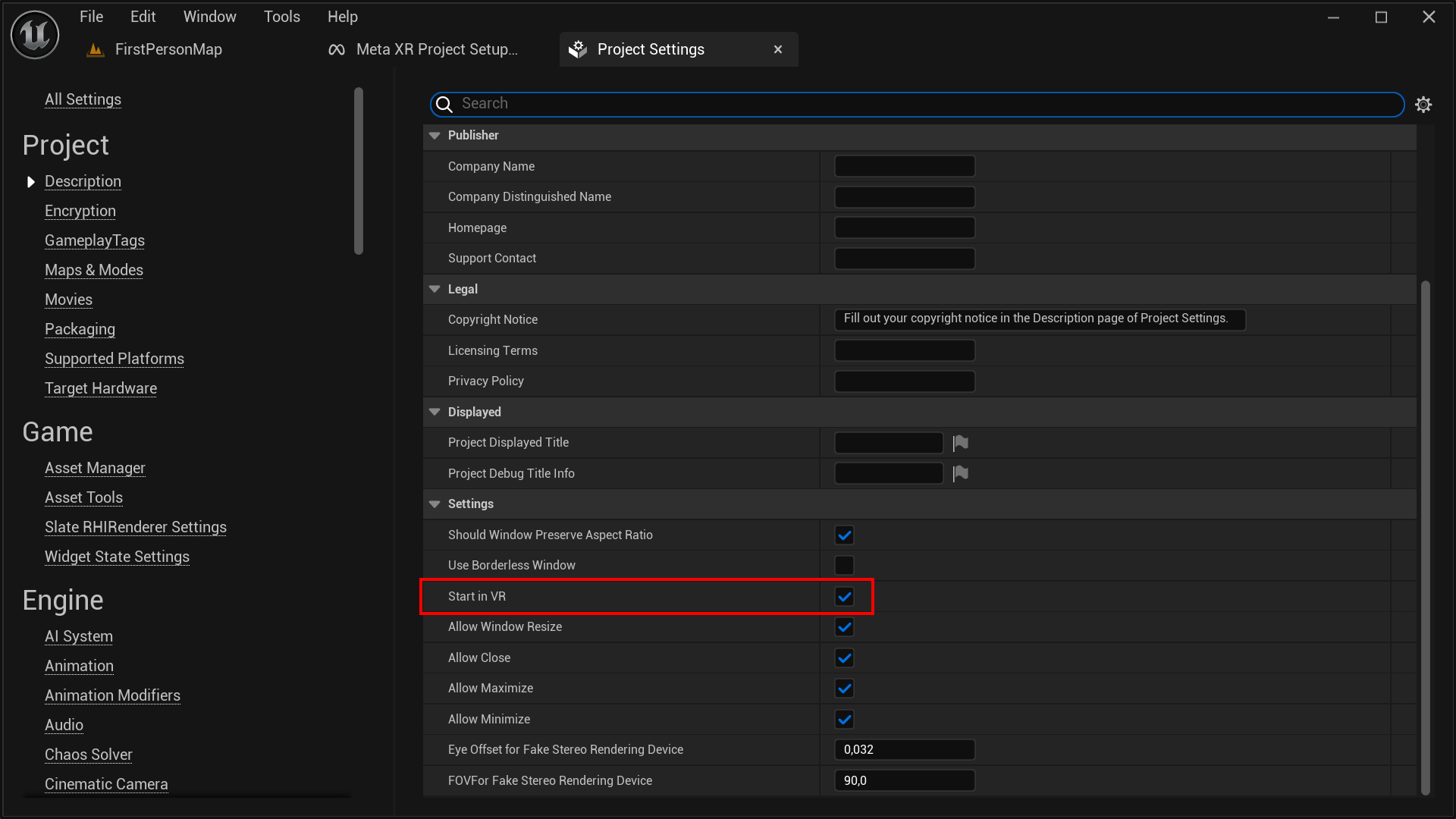Close the Project Settings tab
Image resolution: width=1456 pixels, height=819 pixels.
(778, 49)
